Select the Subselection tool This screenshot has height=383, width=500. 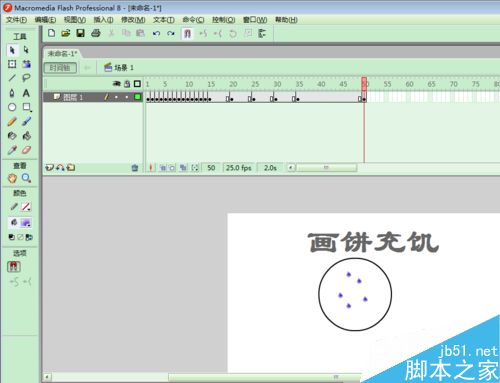click(26, 50)
